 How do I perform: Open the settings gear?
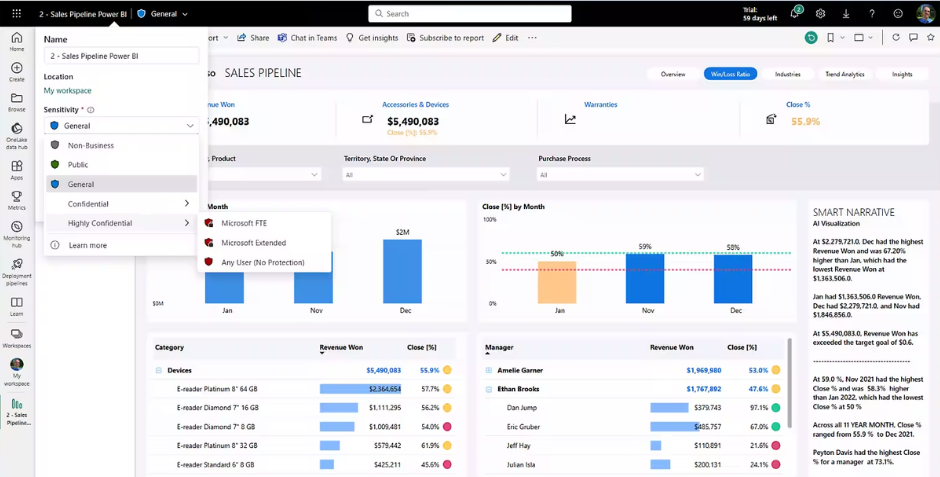click(820, 13)
